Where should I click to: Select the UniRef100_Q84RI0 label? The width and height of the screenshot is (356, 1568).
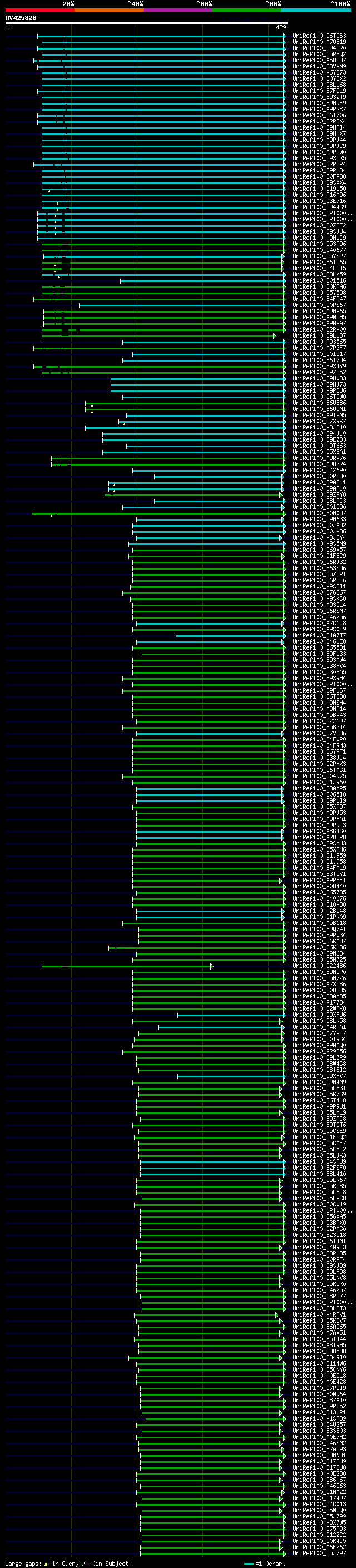319,1357
